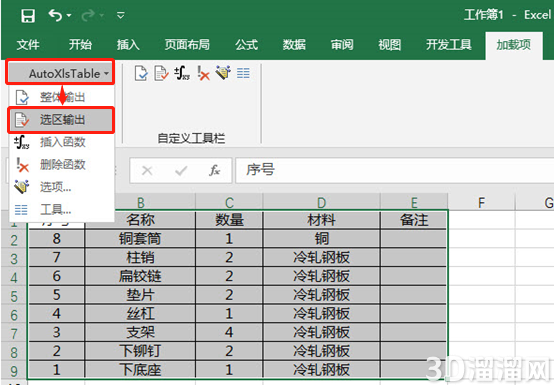Click the Undo arrow icon
The image size is (554, 385).
(x=55, y=16)
